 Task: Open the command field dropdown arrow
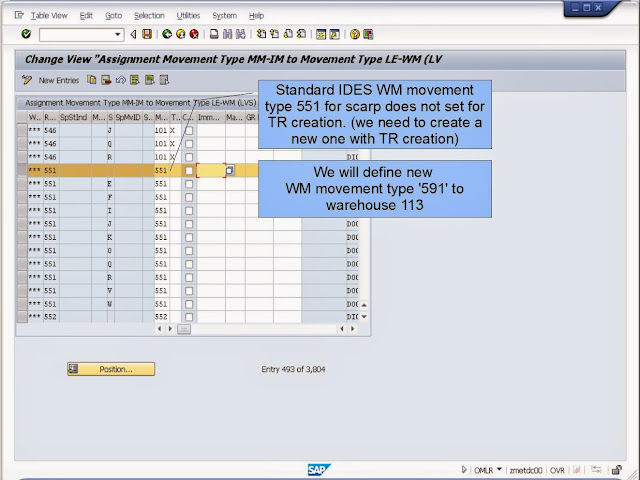coord(118,34)
